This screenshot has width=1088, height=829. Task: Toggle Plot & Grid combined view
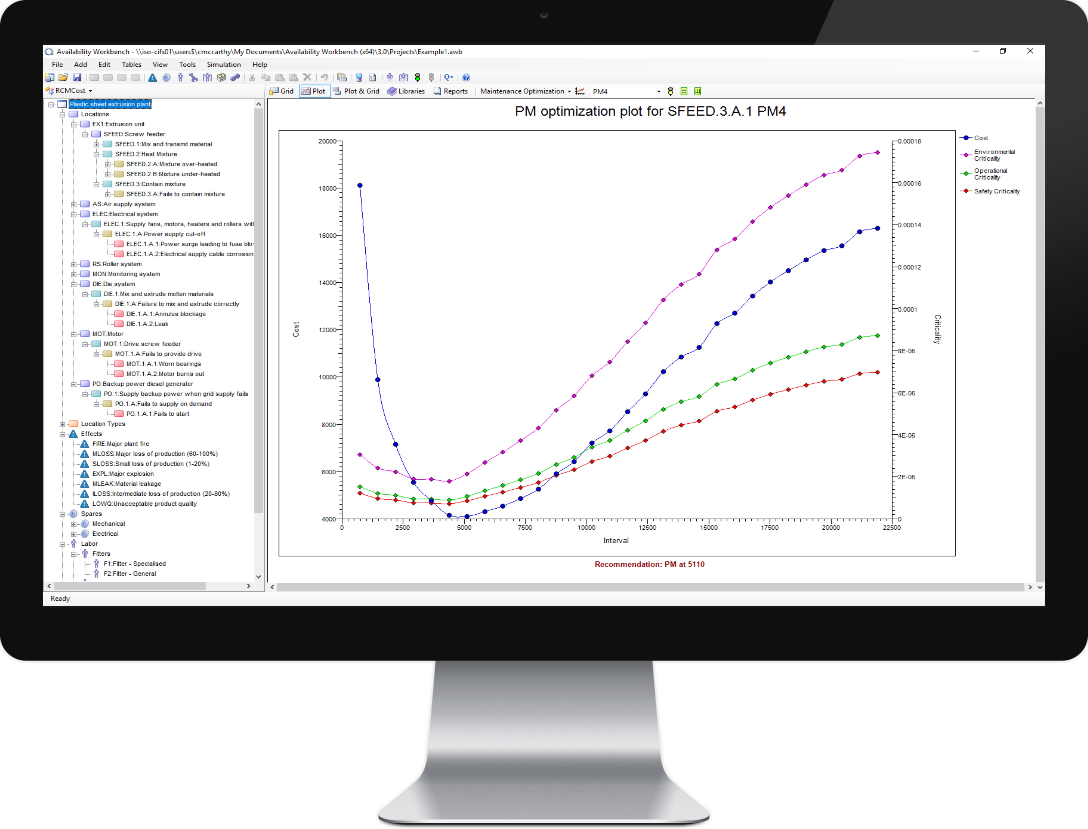point(356,91)
